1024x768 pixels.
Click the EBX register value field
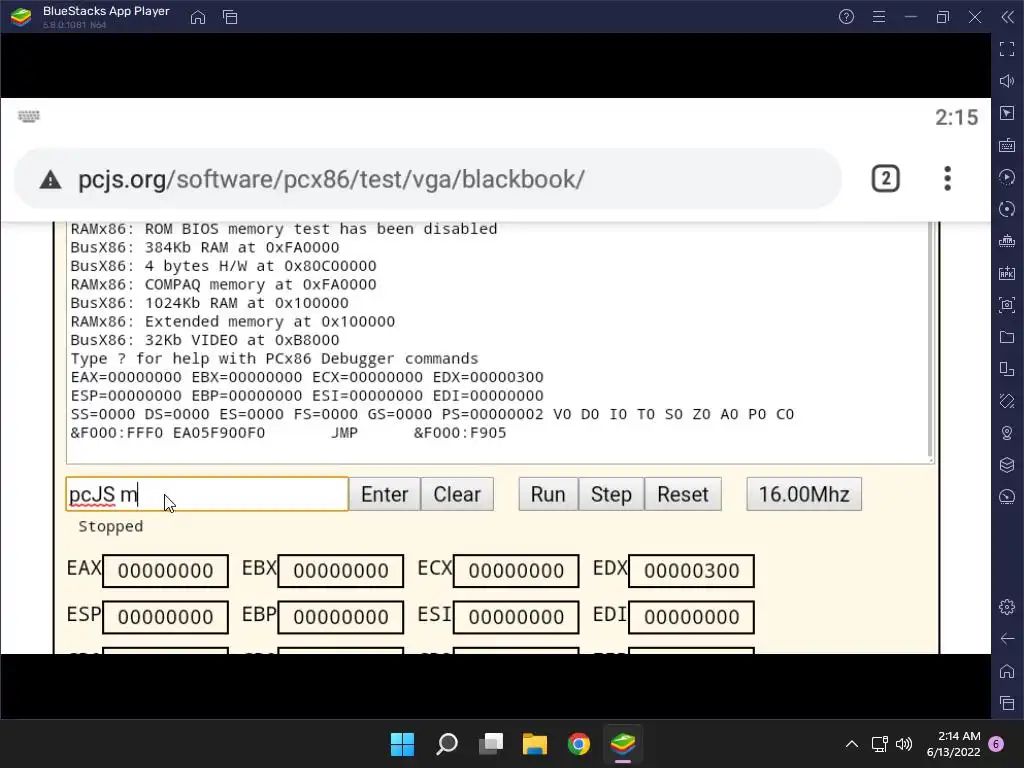coord(341,571)
